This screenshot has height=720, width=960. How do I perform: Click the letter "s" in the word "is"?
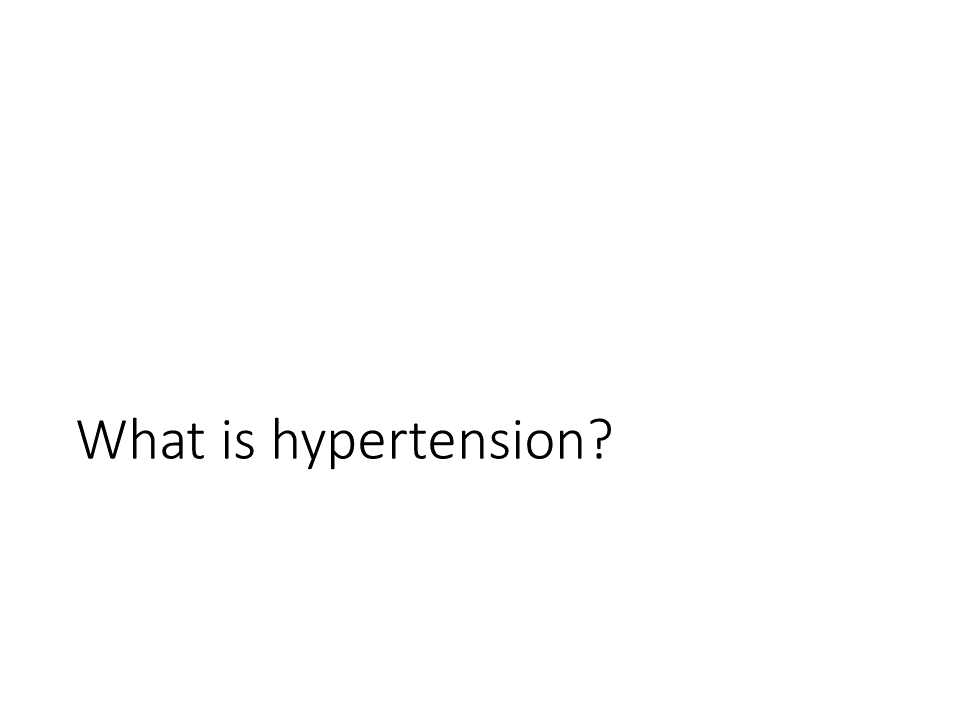pyautogui.click(x=245, y=444)
